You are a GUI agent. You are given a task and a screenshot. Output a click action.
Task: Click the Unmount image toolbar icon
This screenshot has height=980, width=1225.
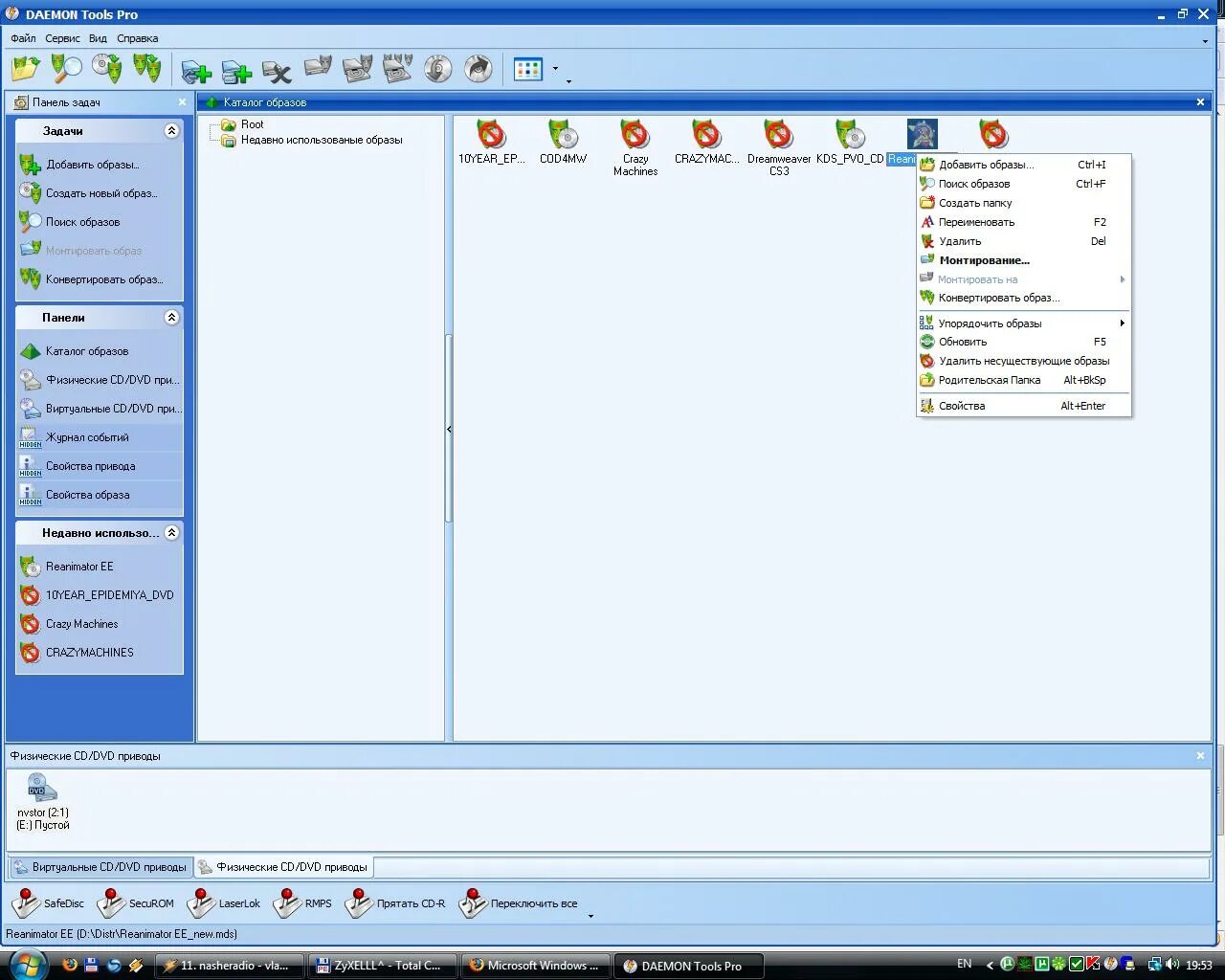357,69
